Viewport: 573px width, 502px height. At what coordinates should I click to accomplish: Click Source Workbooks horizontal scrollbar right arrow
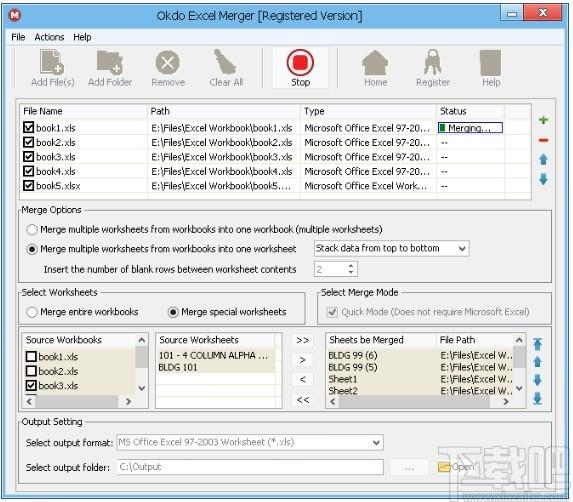click(128, 402)
